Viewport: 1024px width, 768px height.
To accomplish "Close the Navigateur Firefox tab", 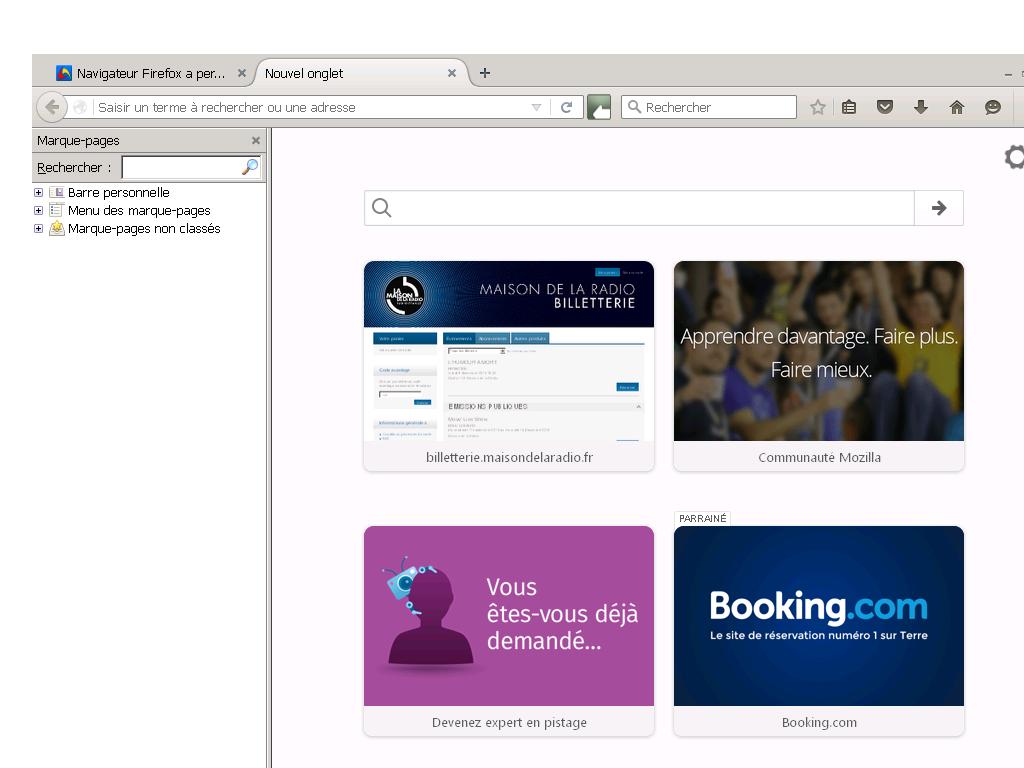I will coord(242,73).
